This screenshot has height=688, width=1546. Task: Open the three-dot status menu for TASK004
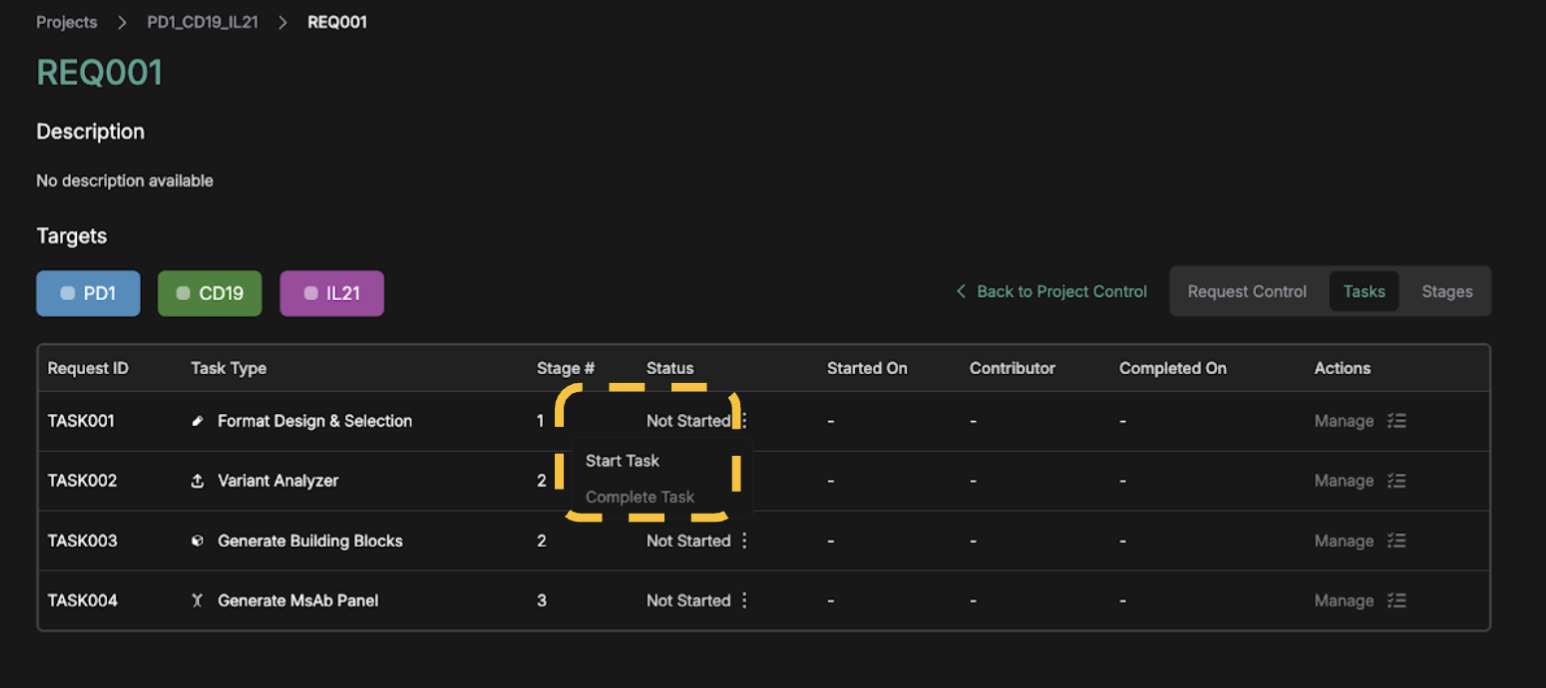[x=744, y=601]
